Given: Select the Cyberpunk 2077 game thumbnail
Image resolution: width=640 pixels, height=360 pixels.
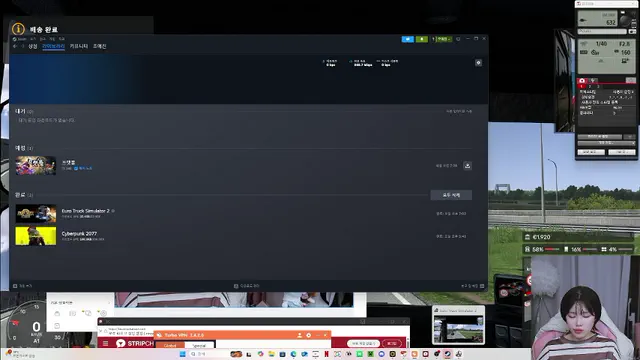Looking at the screenshot, I should (x=36, y=236).
